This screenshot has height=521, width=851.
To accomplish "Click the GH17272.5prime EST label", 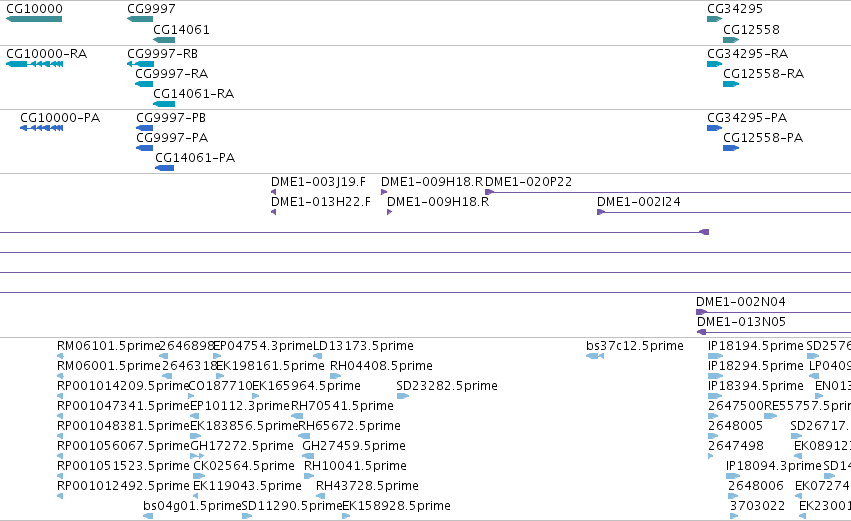I will click(x=242, y=446).
